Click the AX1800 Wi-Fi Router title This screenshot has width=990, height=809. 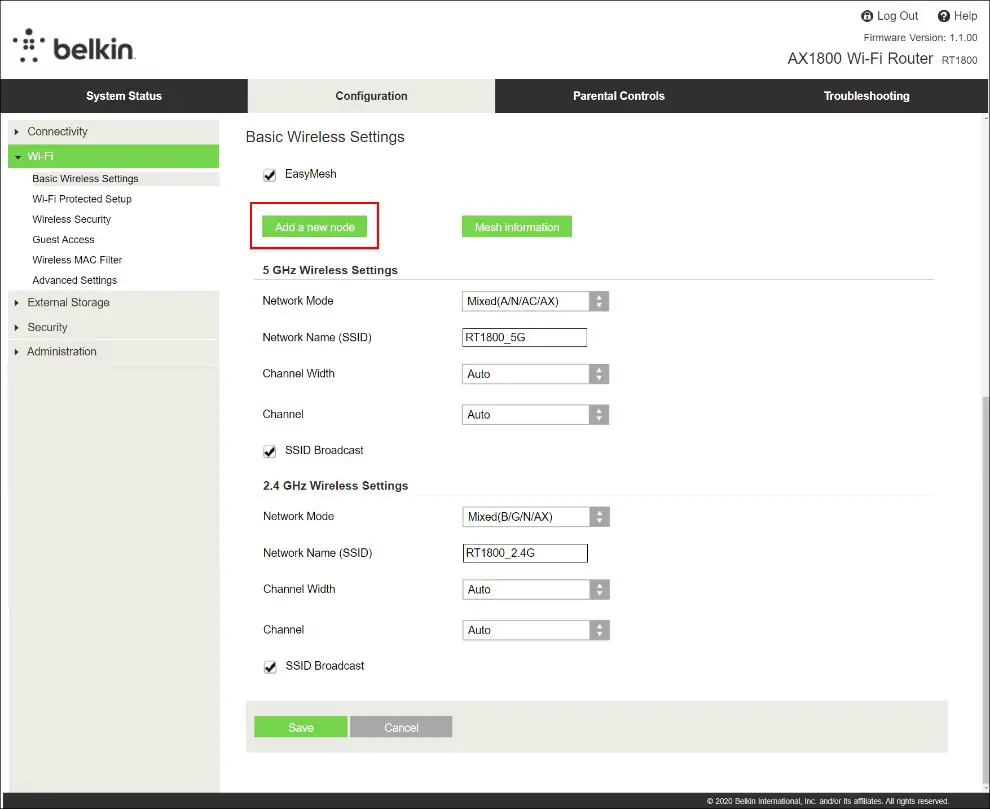pos(860,59)
